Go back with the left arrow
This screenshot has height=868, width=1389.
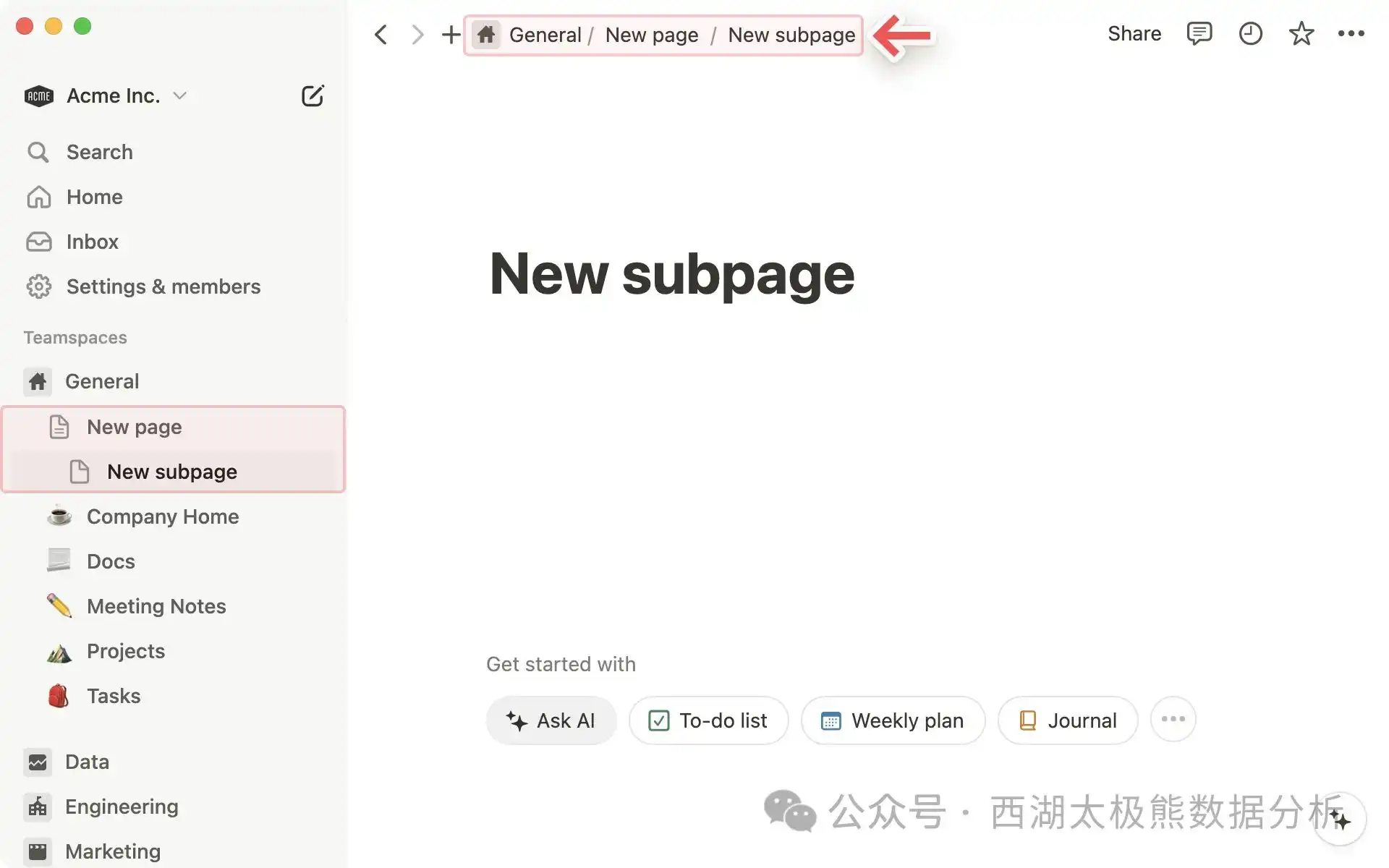click(x=381, y=34)
